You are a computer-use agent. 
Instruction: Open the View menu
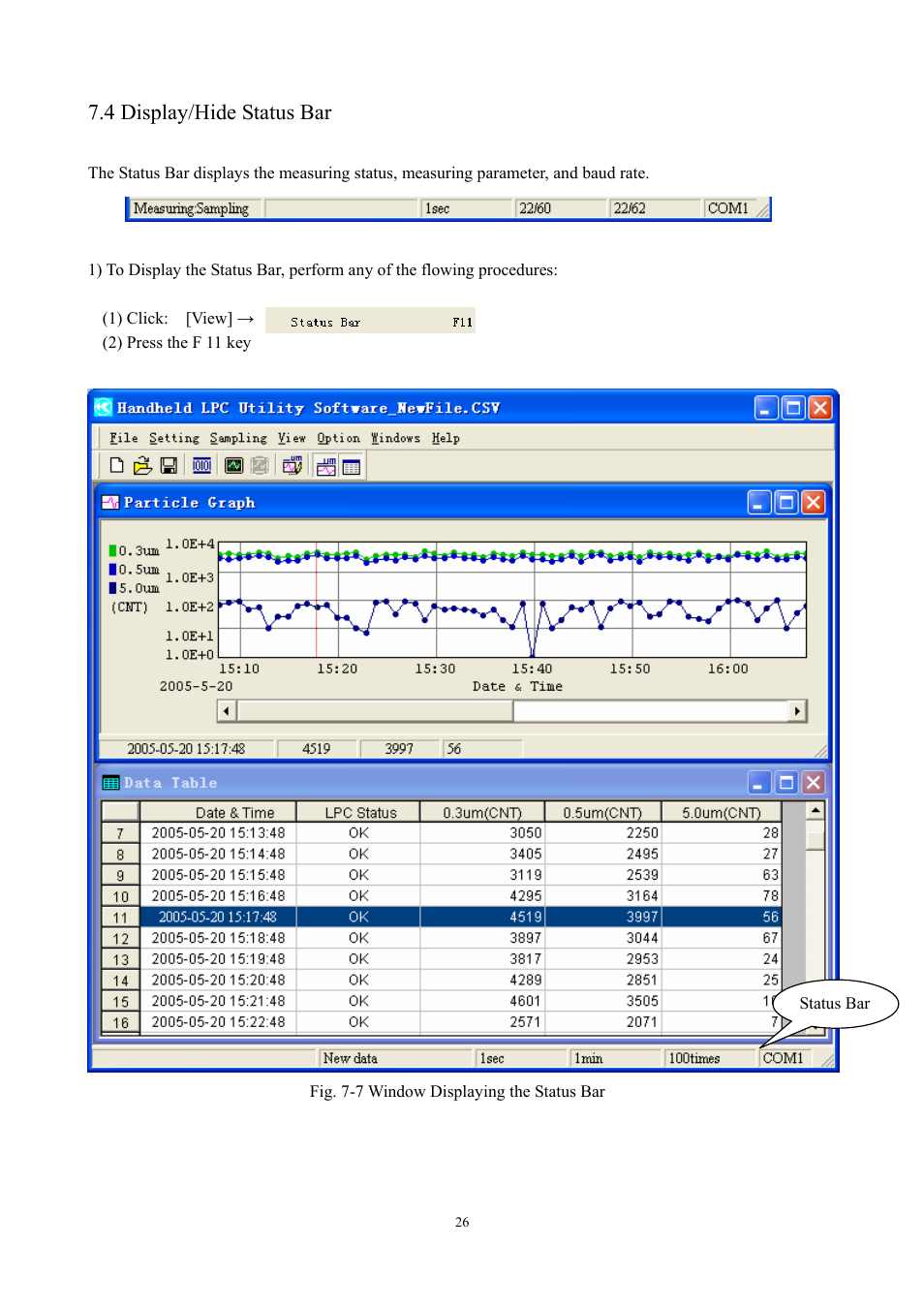pyautogui.click(x=292, y=438)
